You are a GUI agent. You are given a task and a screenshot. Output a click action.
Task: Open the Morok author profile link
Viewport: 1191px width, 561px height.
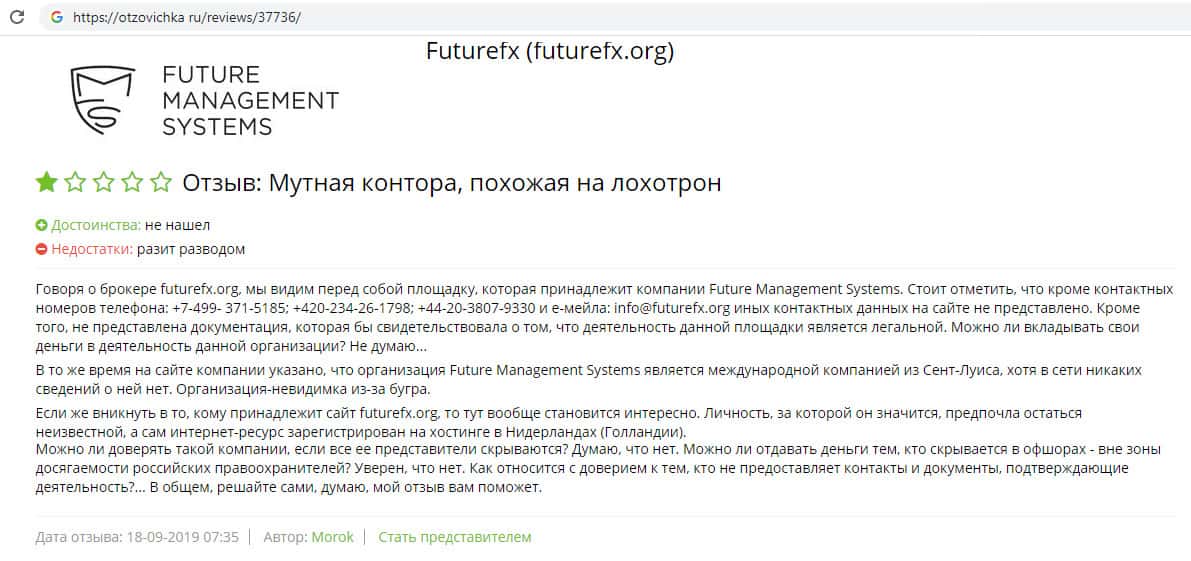click(332, 537)
